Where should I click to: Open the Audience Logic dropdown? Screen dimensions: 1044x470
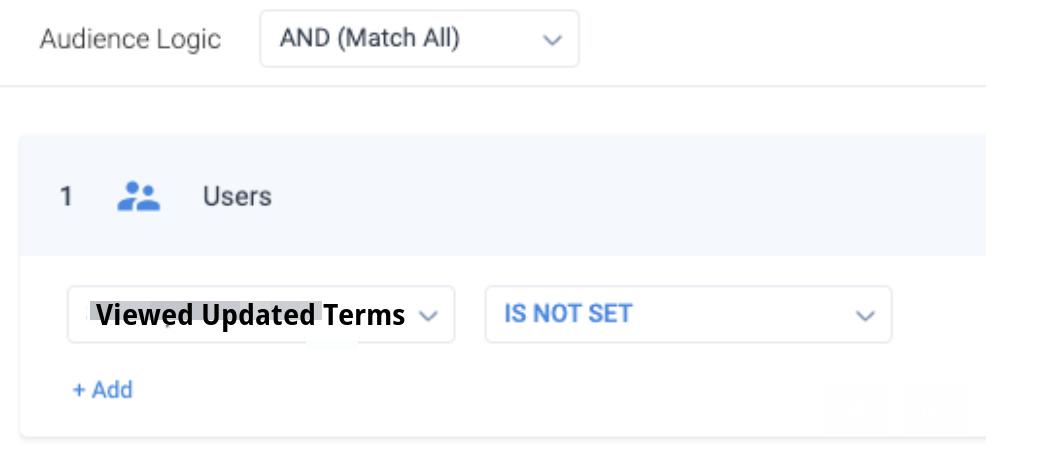pos(419,39)
